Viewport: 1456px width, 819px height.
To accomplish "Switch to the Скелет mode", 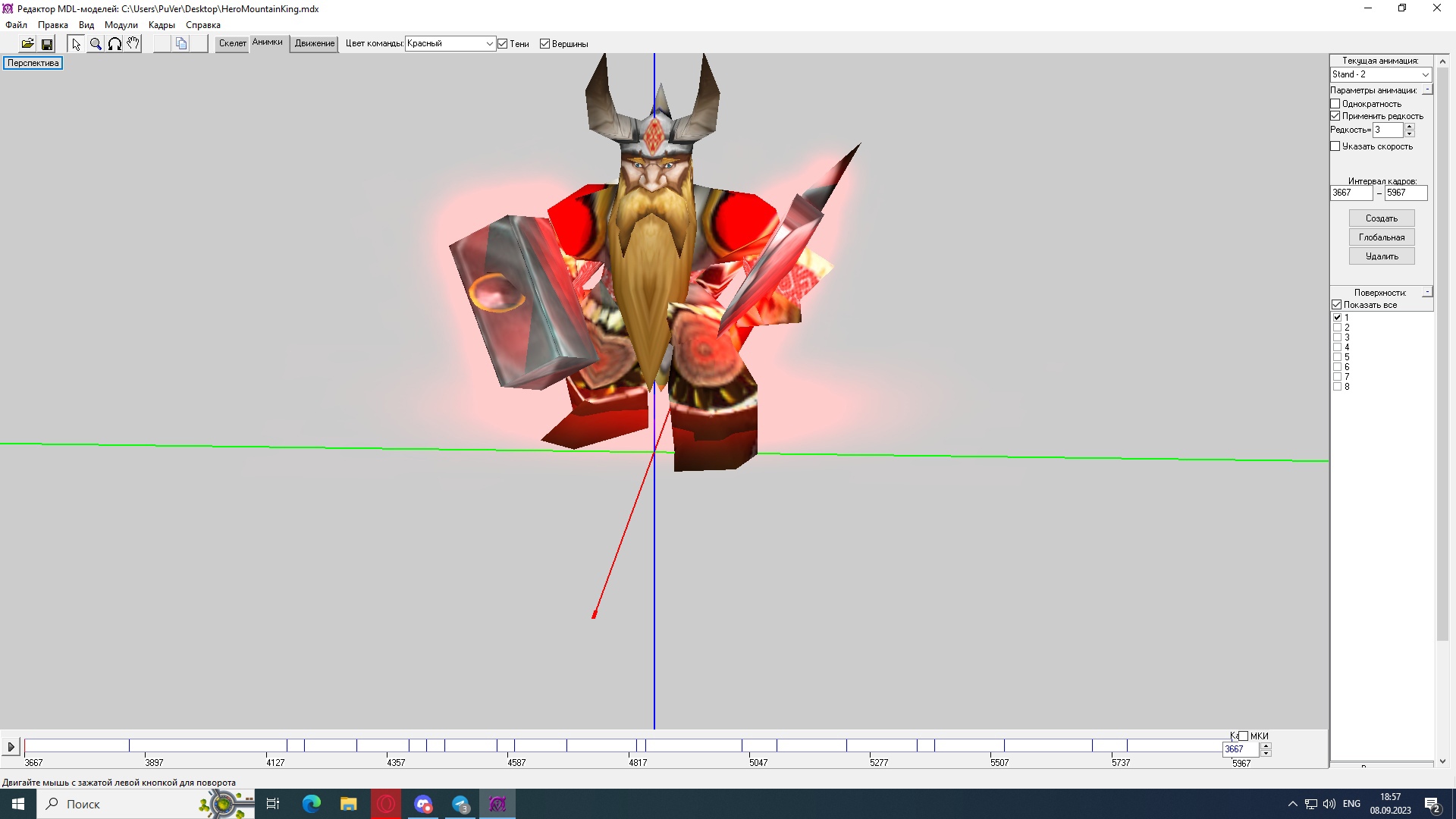I will point(232,44).
